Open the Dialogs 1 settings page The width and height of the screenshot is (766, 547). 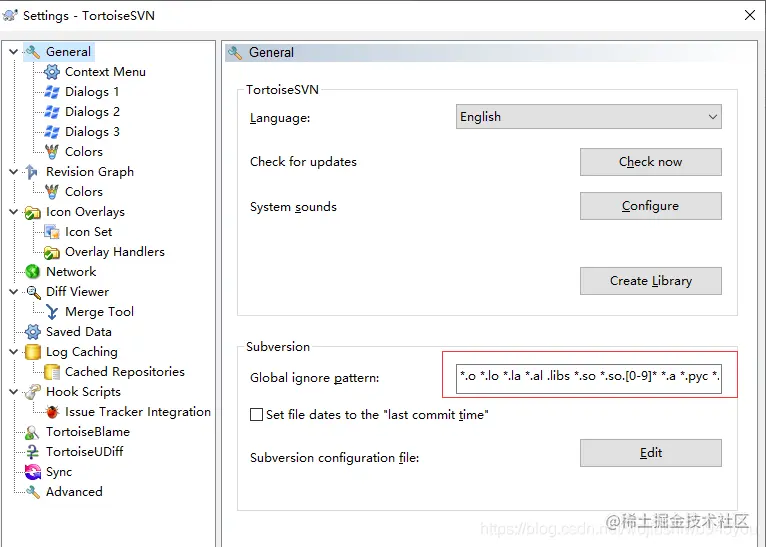tap(92, 92)
